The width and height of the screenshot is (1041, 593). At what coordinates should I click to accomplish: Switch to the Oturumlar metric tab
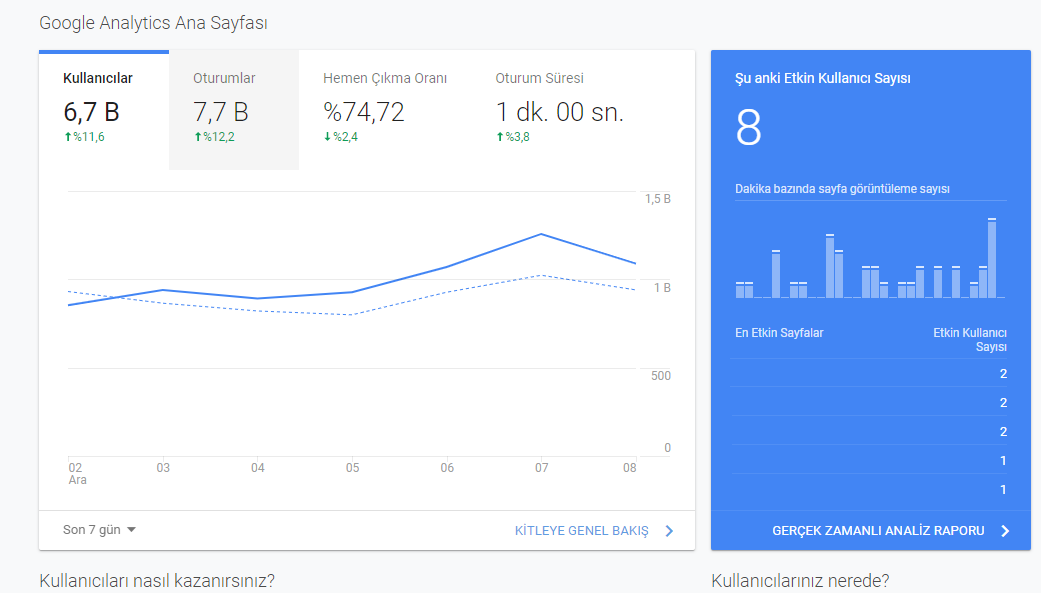click(x=234, y=110)
